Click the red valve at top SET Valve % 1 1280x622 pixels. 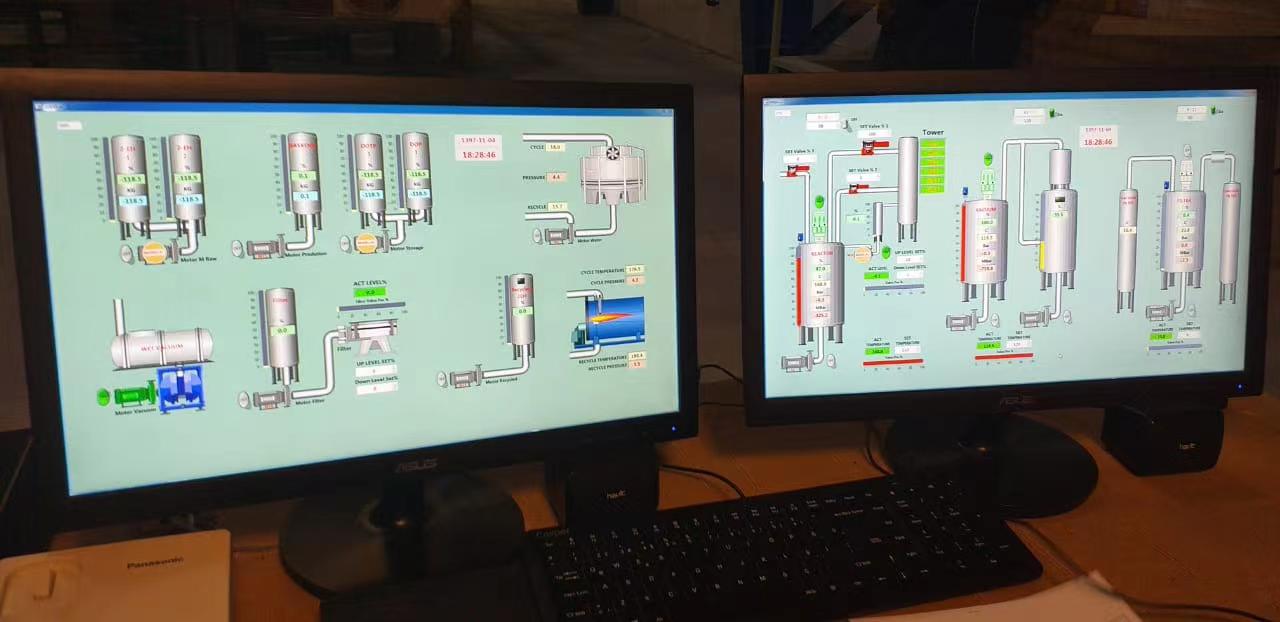coord(873,146)
